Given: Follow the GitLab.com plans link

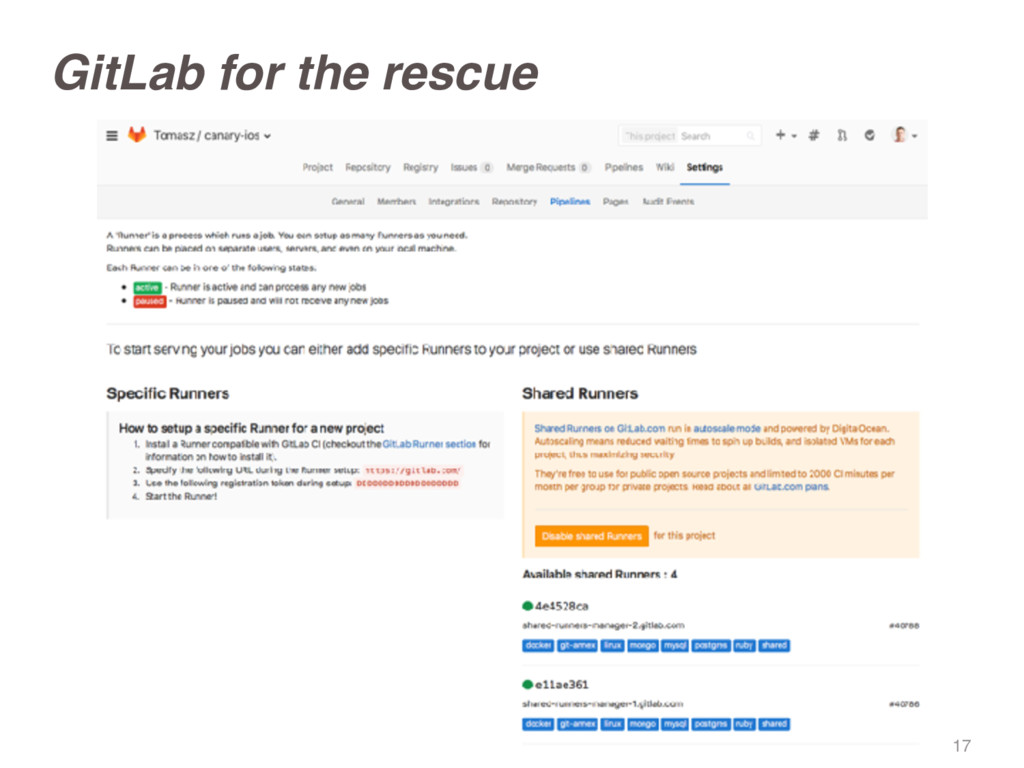Looking at the screenshot, I should click(792, 487).
